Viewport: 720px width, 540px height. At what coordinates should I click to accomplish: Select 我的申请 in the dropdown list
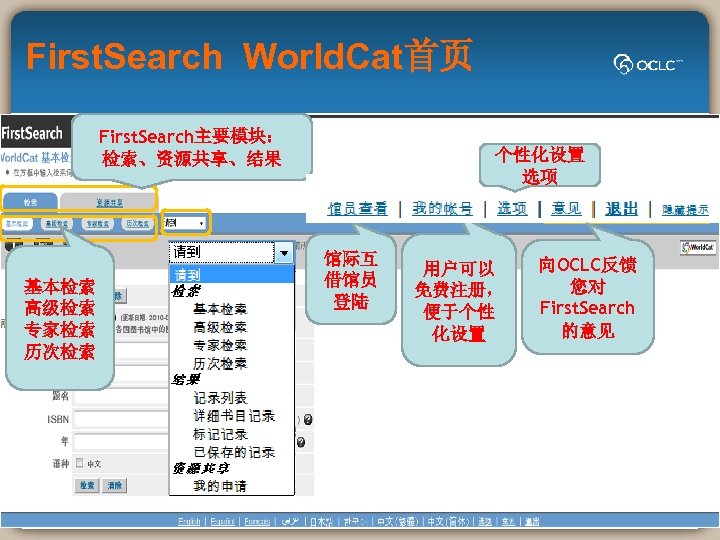[220, 486]
